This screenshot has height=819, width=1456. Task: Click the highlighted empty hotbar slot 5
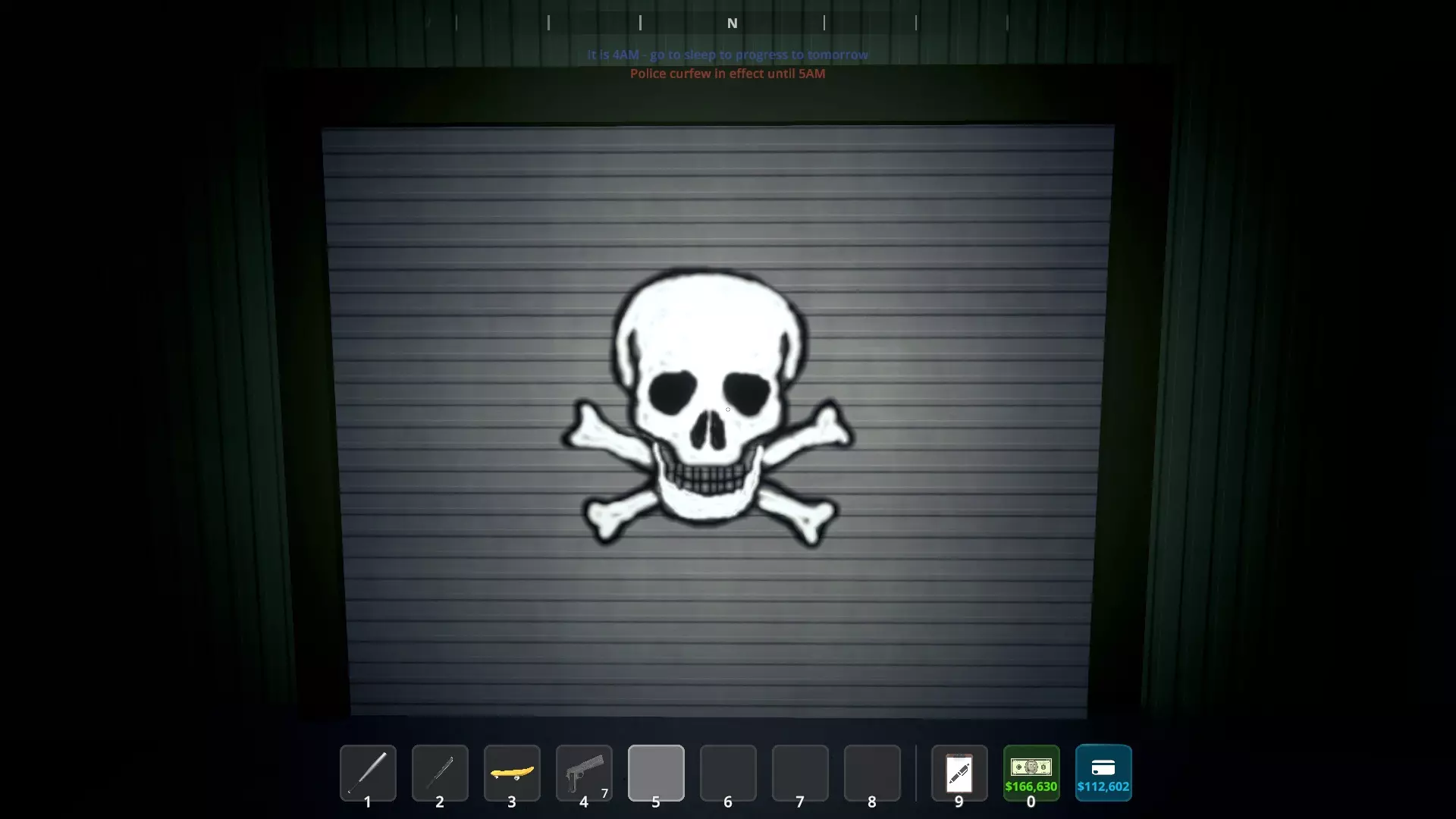(x=656, y=772)
